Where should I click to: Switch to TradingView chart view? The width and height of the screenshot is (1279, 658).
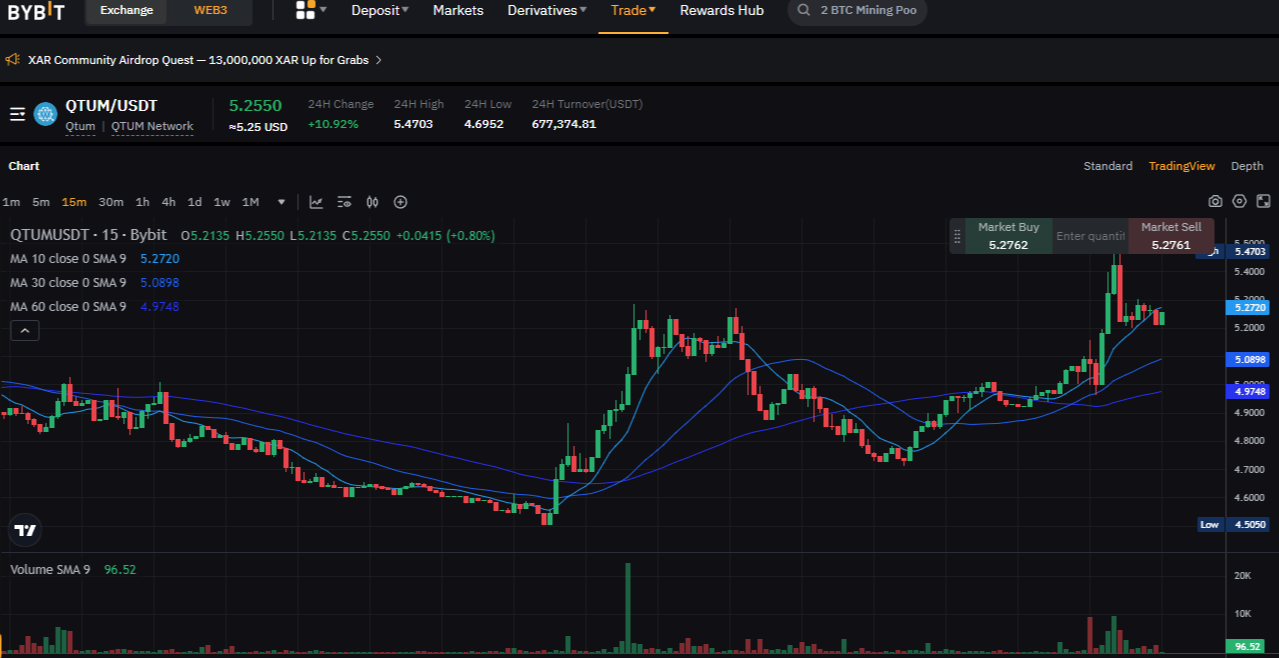(x=1182, y=166)
